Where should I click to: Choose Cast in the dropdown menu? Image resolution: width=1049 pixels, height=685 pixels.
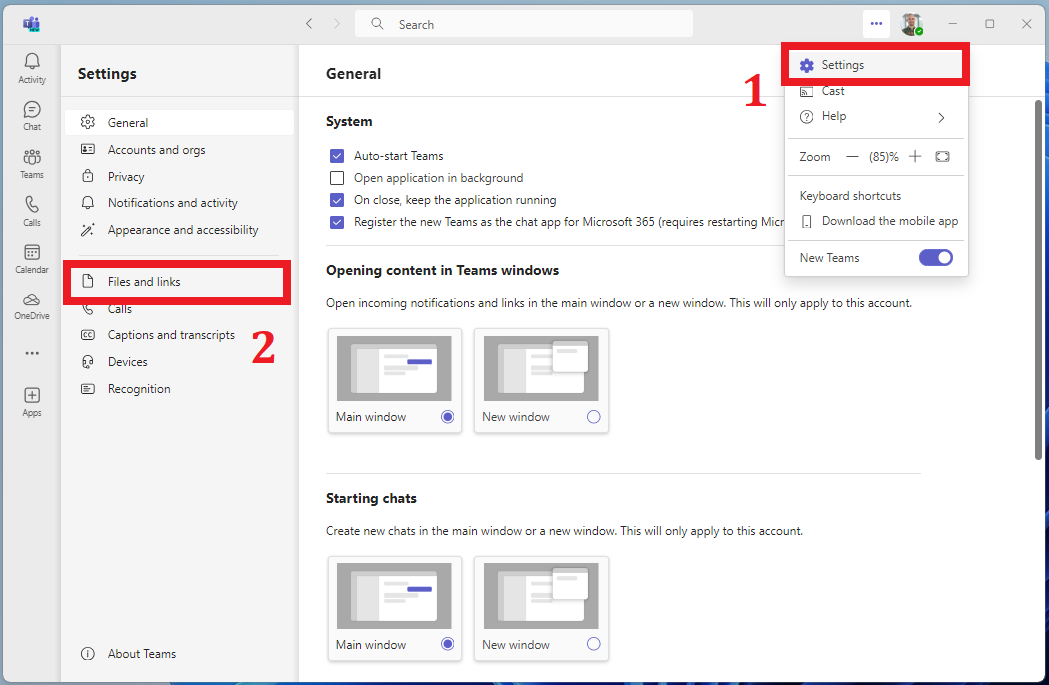[875, 91]
